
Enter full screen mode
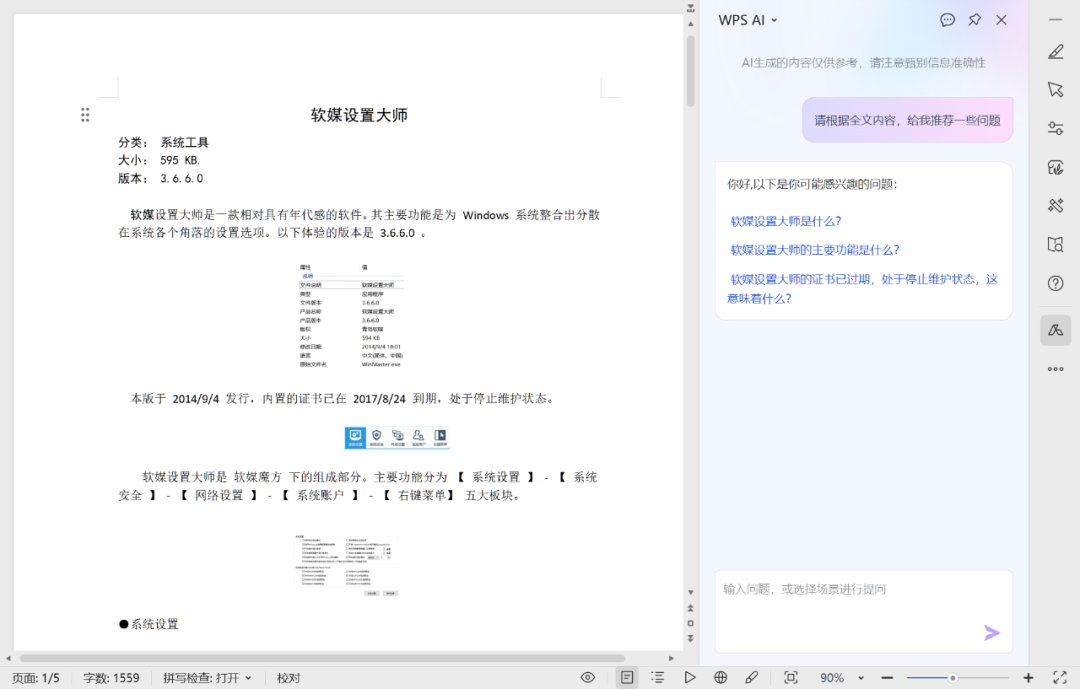1060,678
